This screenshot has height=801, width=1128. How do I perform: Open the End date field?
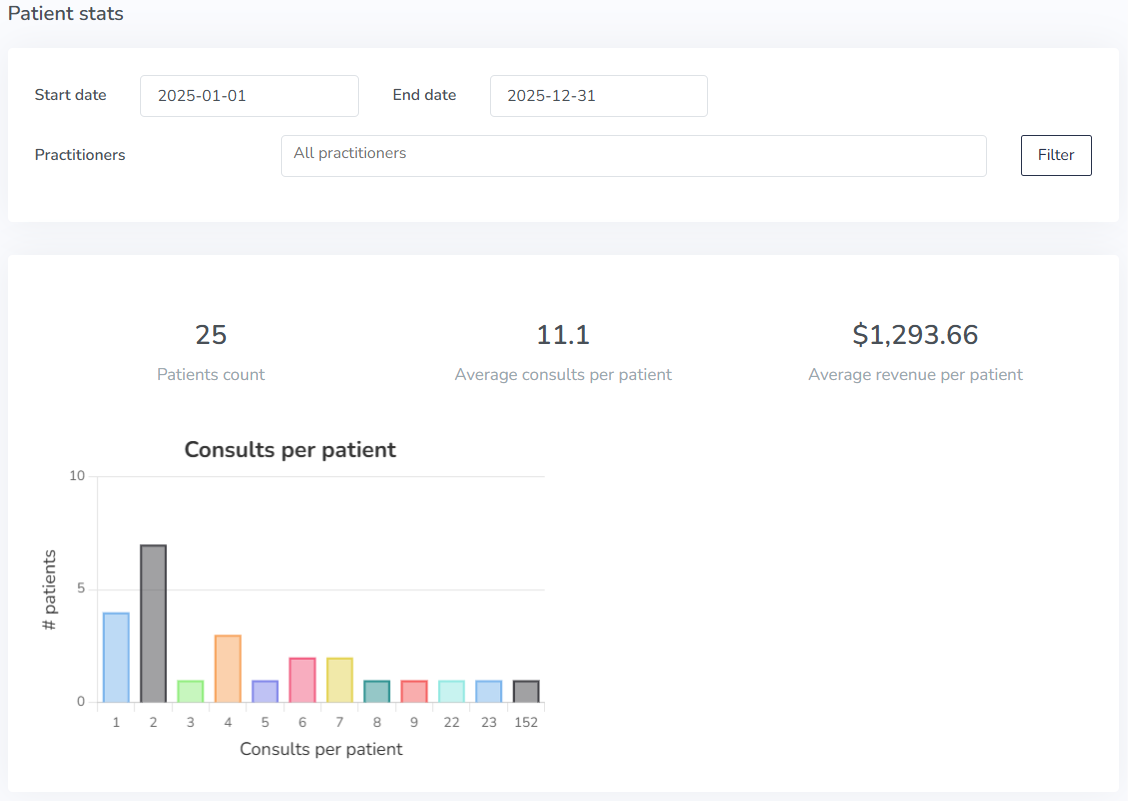pyautogui.click(x=598, y=96)
